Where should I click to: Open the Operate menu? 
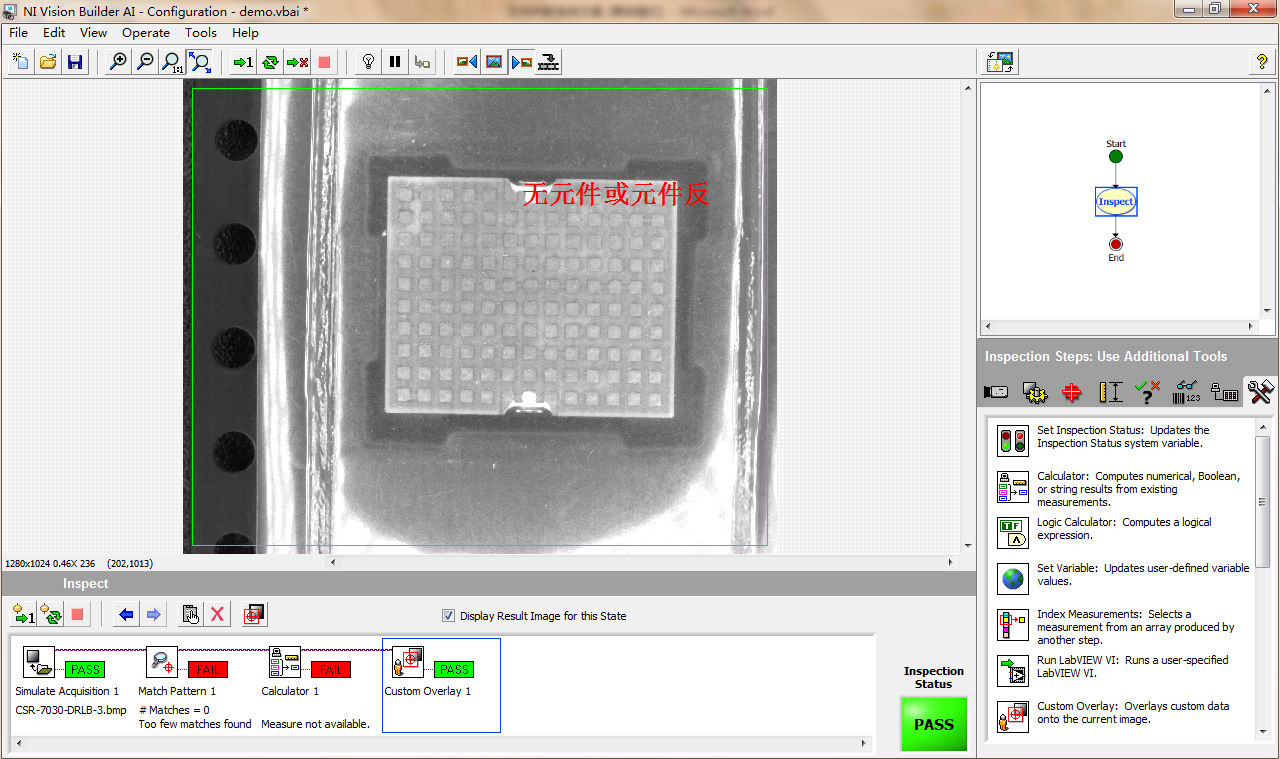(146, 33)
